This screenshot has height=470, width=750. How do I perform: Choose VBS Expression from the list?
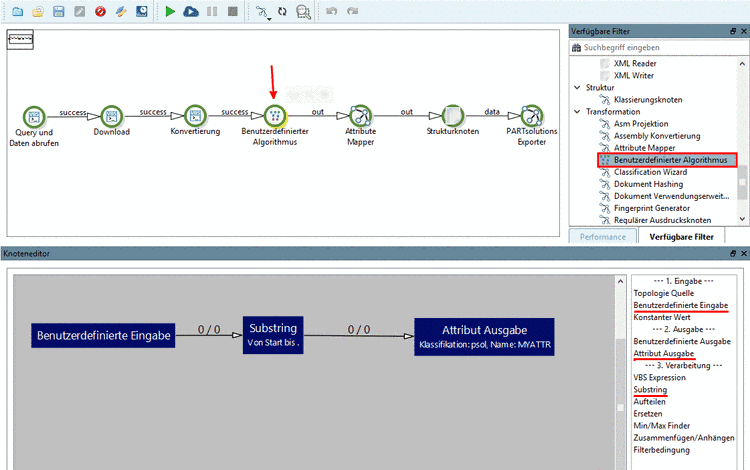click(x=660, y=377)
